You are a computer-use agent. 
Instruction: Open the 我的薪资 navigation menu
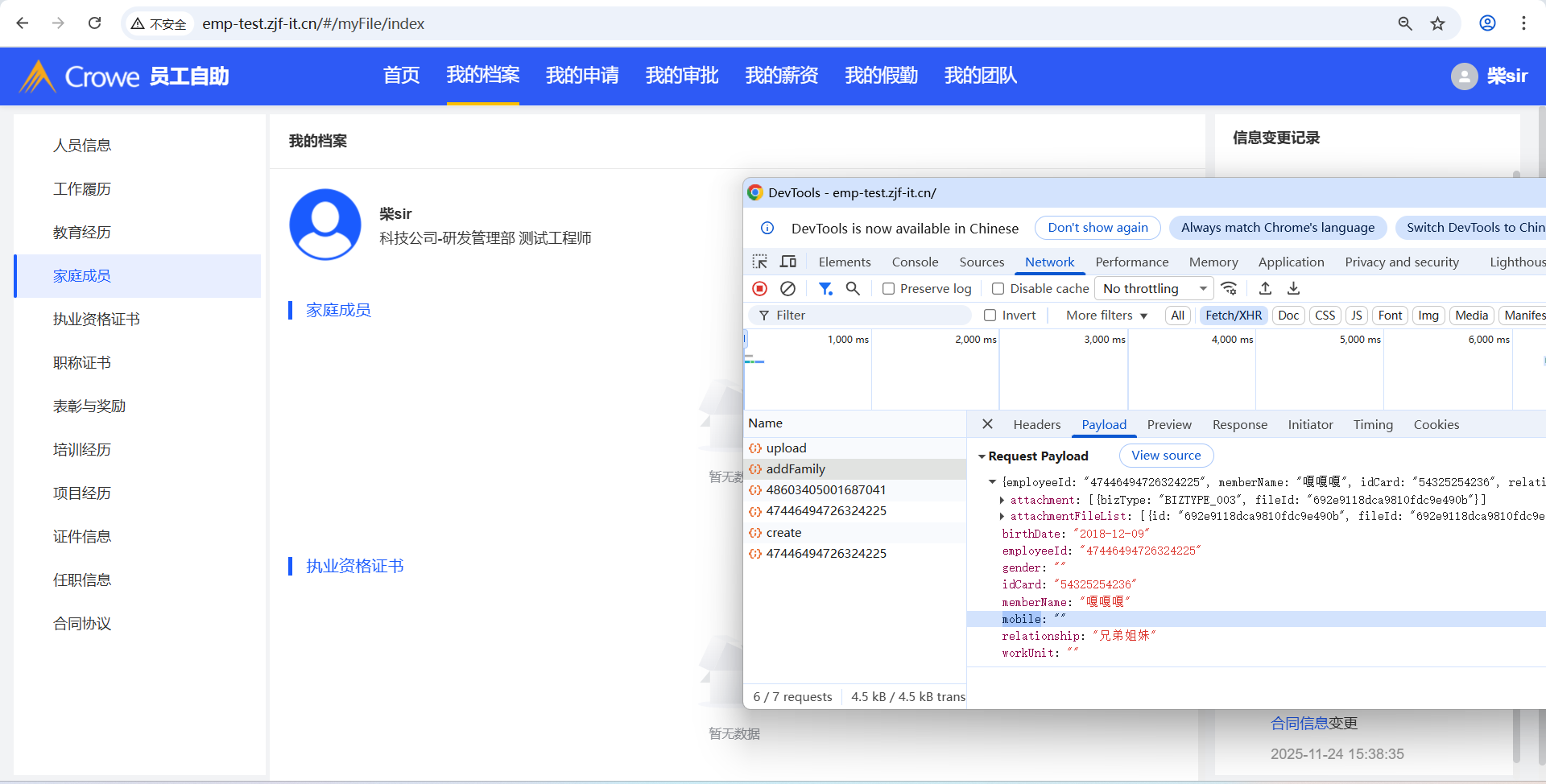(781, 76)
